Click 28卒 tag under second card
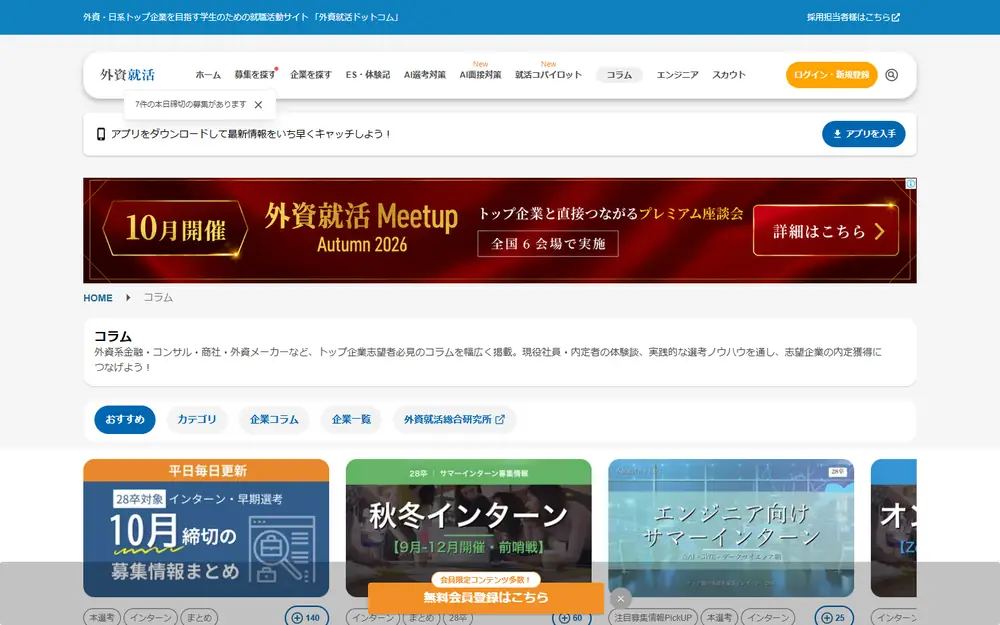The image size is (1000, 625). coord(457,617)
